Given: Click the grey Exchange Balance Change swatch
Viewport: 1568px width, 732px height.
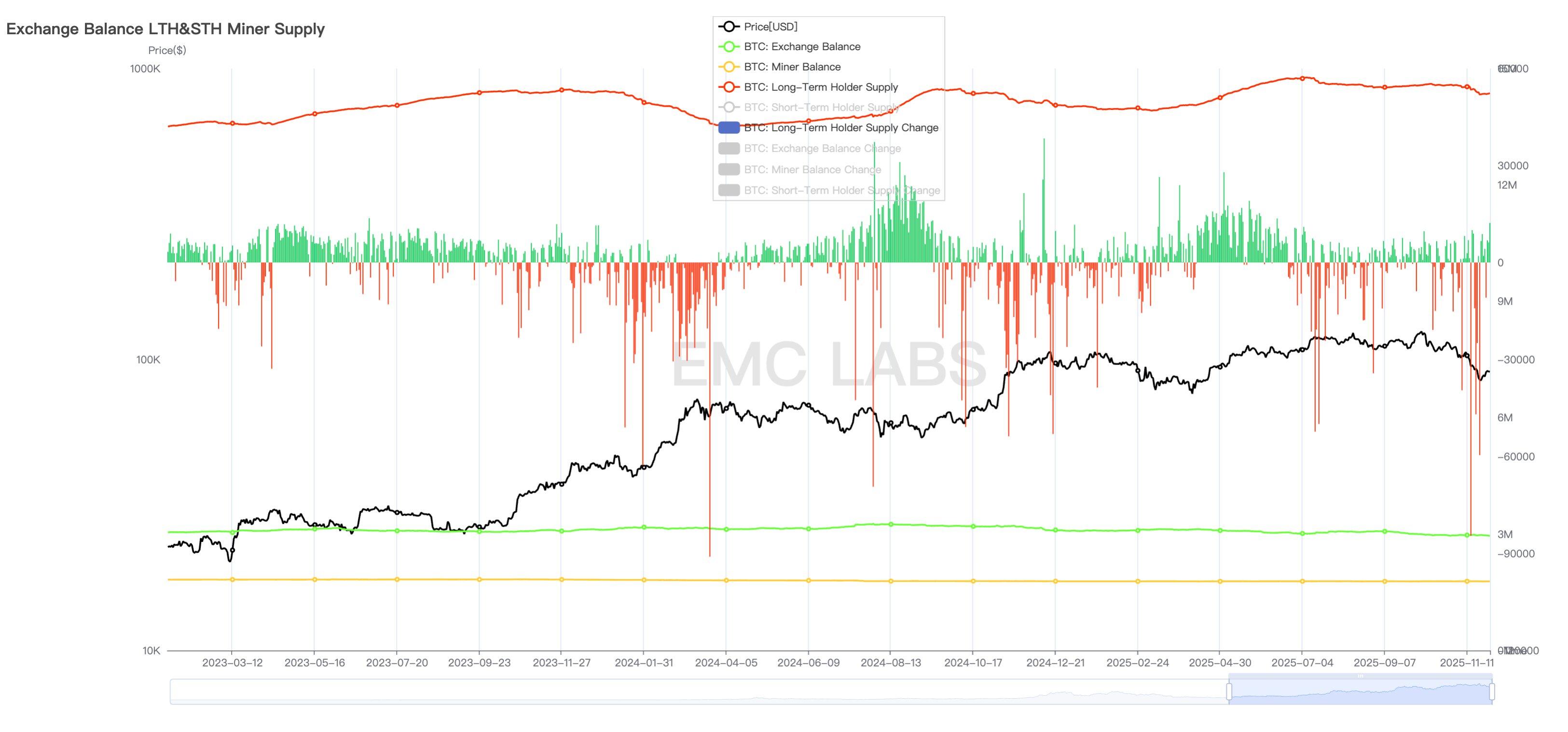Looking at the screenshot, I should (x=729, y=149).
